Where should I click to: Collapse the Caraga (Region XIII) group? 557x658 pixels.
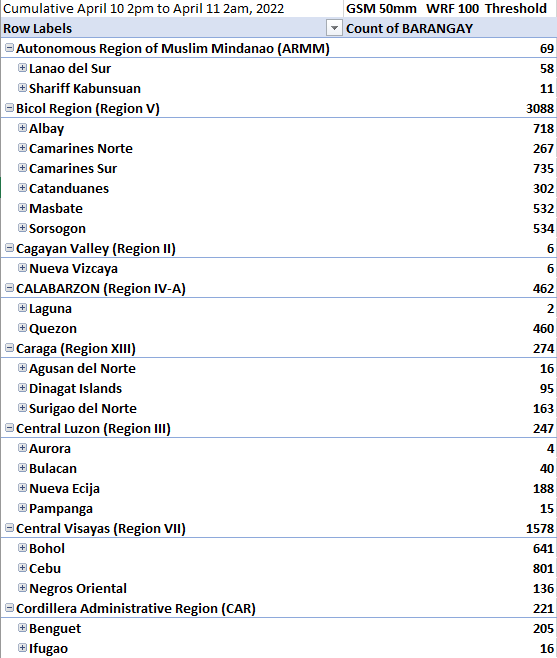click(x=9, y=348)
